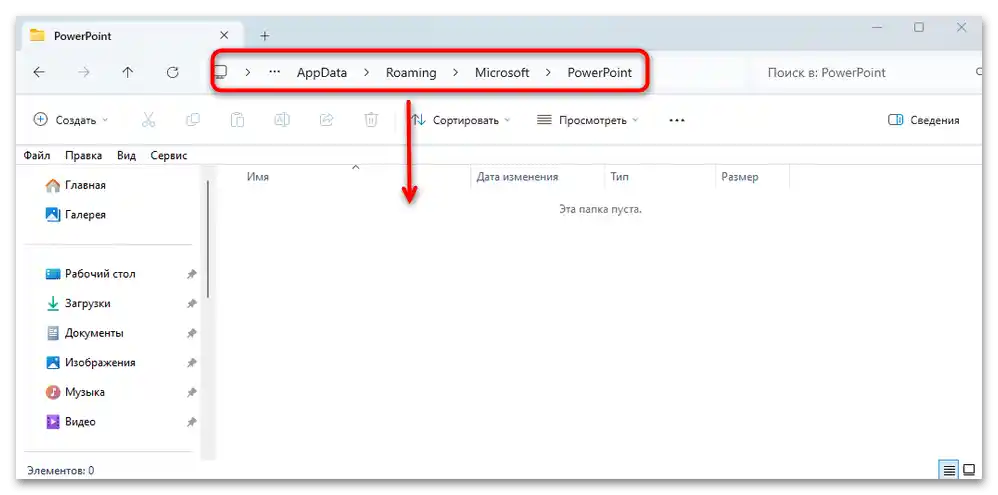This screenshot has height=495, width=998.
Task: Switch to large thumbnails view icon
Action: pyautogui.click(x=969, y=470)
